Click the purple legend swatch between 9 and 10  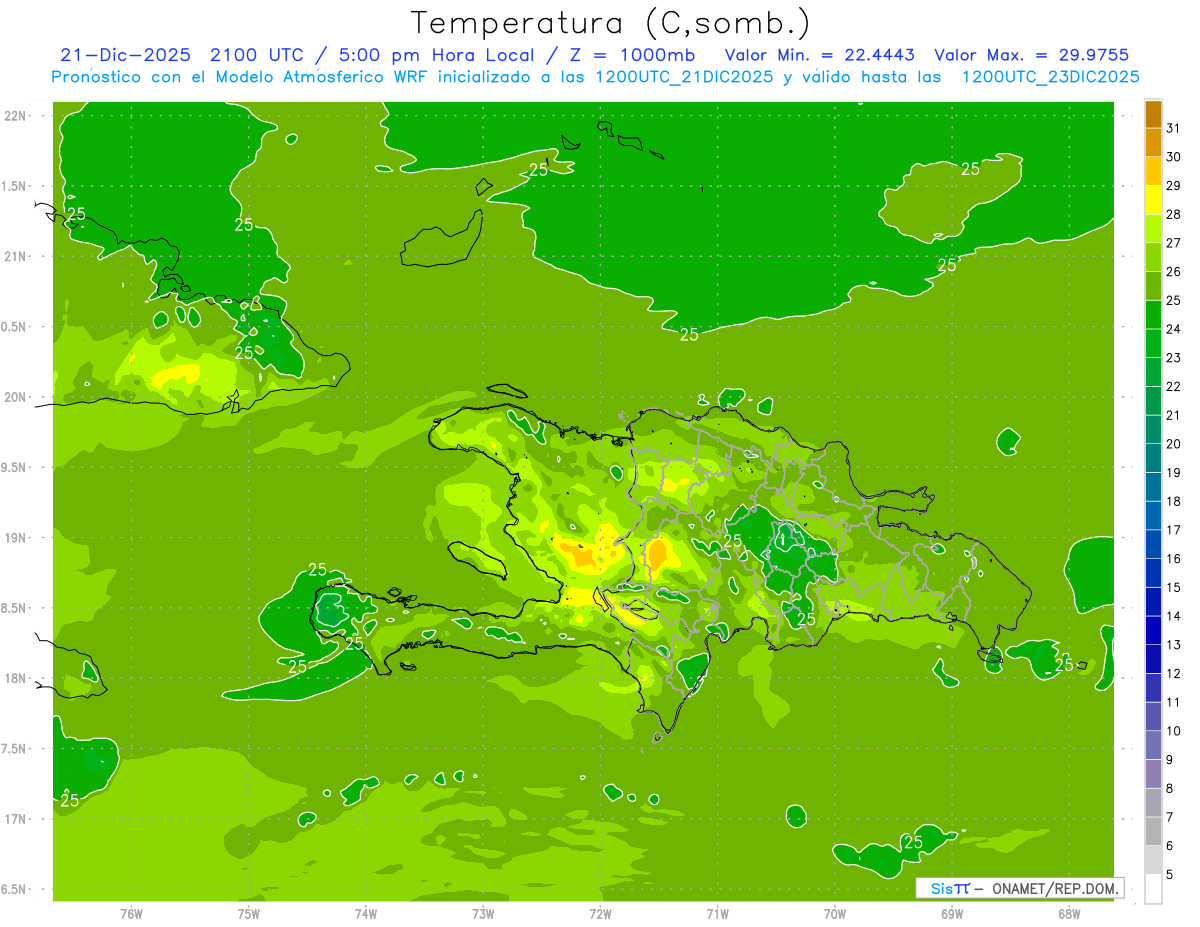(x=1153, y=745)
